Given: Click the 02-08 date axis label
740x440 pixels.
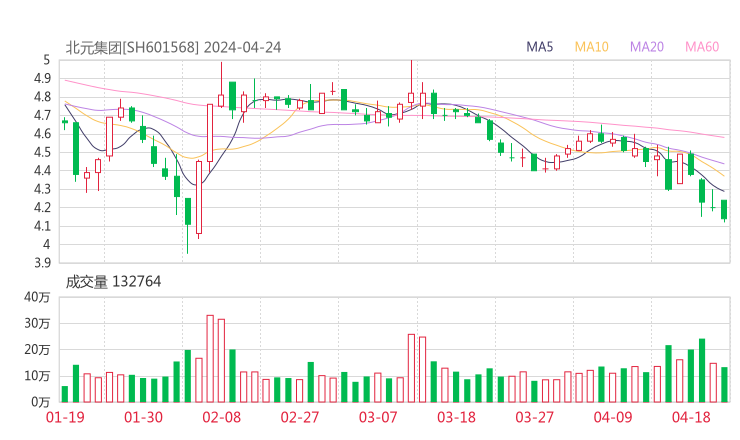Looking at the screenshot, I should 221,417.
